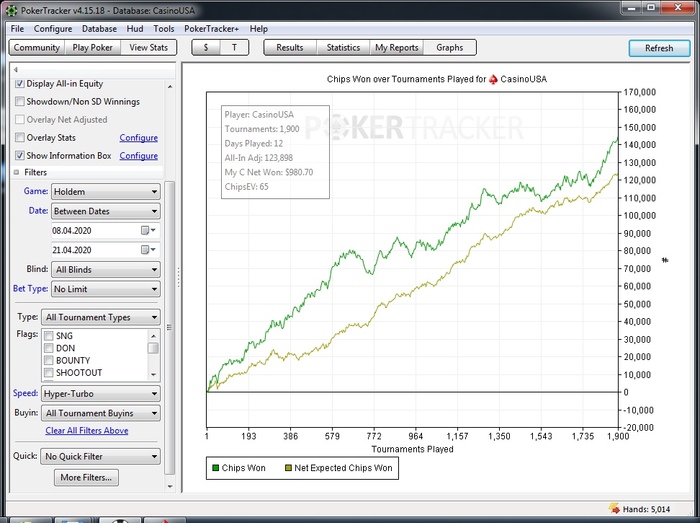Switch to the Results tab
The image size is (700, 523).
[x=290, y=47]
